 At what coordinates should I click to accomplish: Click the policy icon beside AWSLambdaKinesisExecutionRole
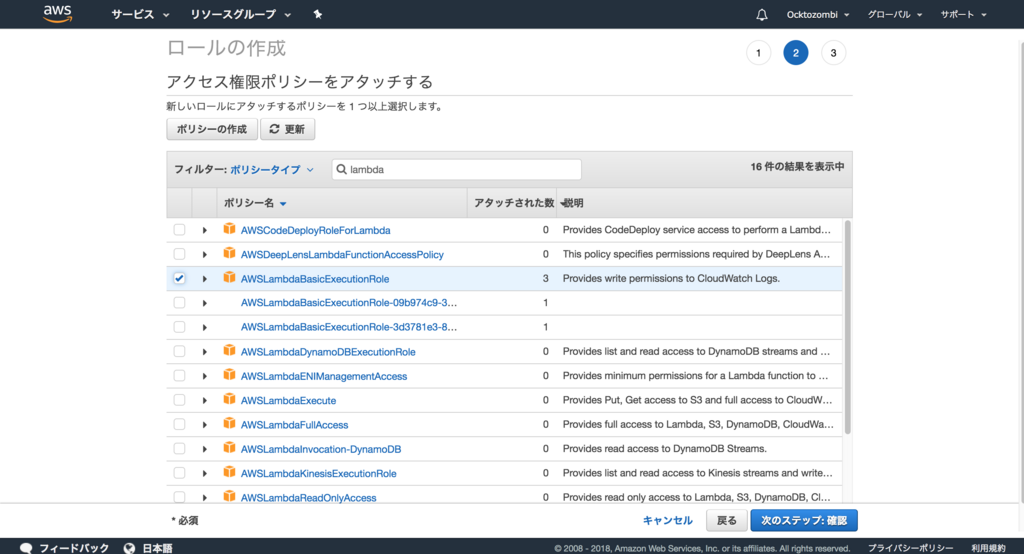pyautogui.click(x=229, y=472)
